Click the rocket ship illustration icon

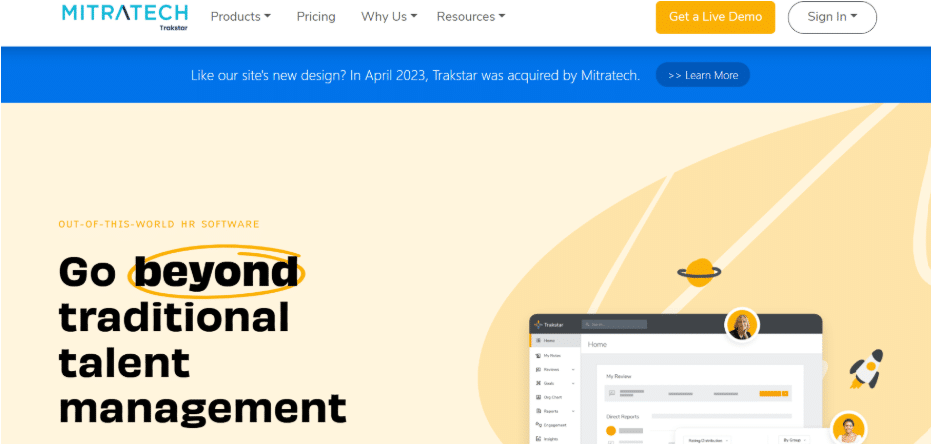tap(866, 369)
